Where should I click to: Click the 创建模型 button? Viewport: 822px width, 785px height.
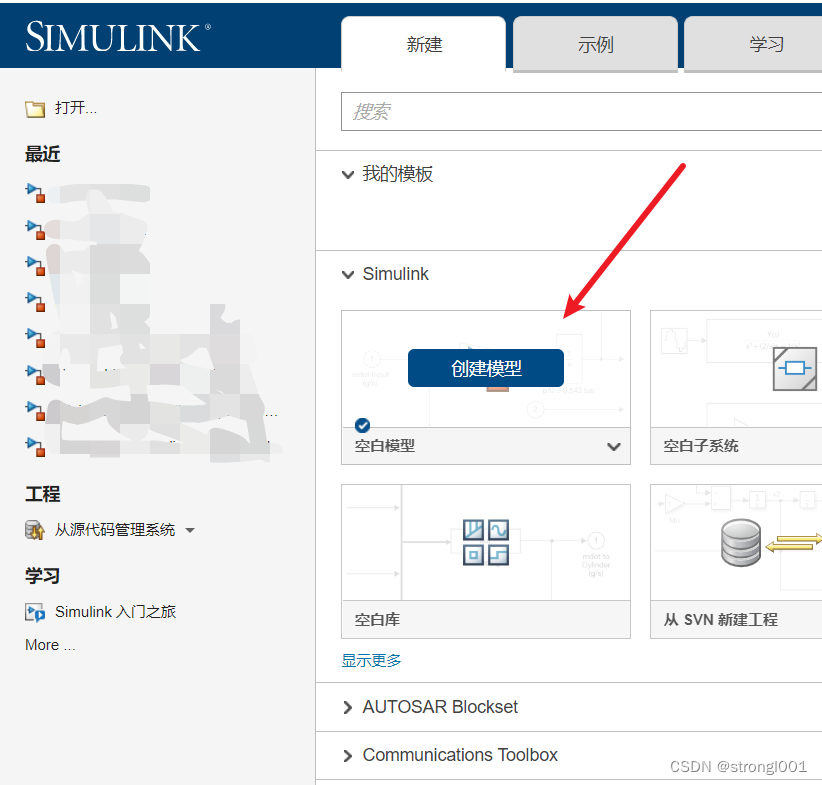point(486,368)
